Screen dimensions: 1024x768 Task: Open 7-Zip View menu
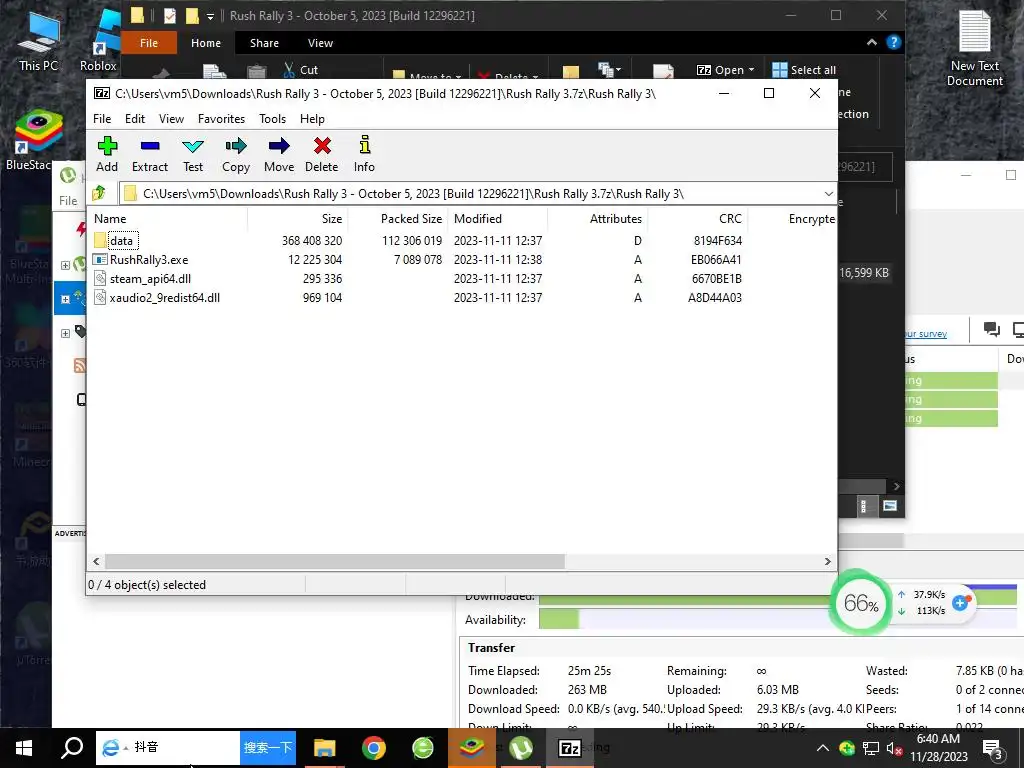[x=171, y=119]
